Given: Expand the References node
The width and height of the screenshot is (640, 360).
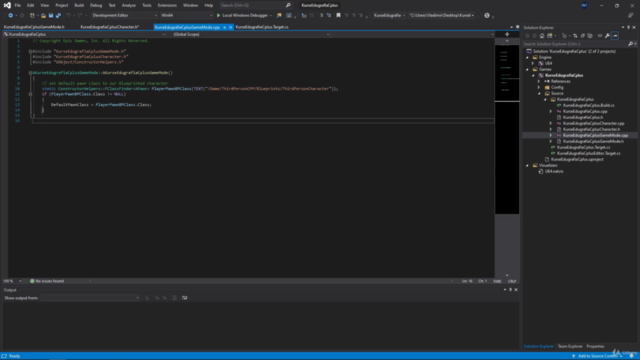Looking at the screenshot, I should pyautogui.click(x=539, y=81).
